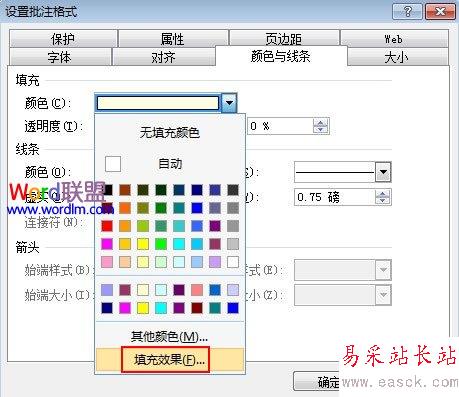Switch to the 对齐 tab

[x=163, y=57]
